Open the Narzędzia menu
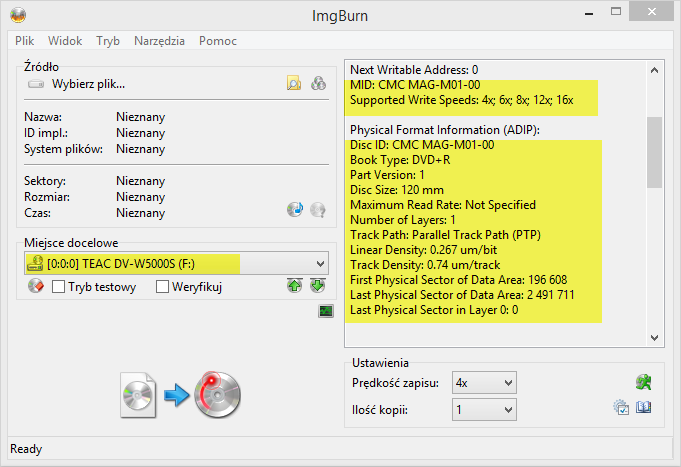681x467 pixels. click(159, 41)
